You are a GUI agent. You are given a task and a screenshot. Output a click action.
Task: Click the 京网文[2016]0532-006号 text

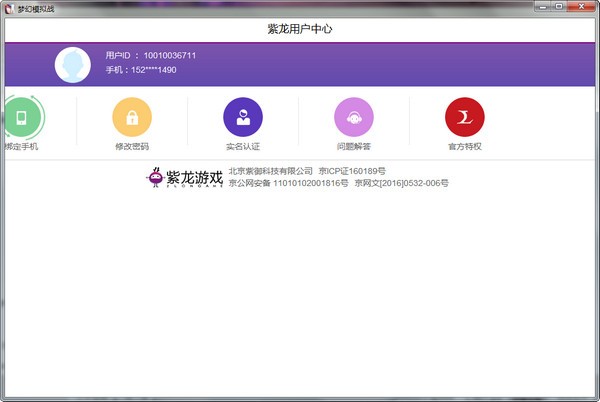coord(402,183)
